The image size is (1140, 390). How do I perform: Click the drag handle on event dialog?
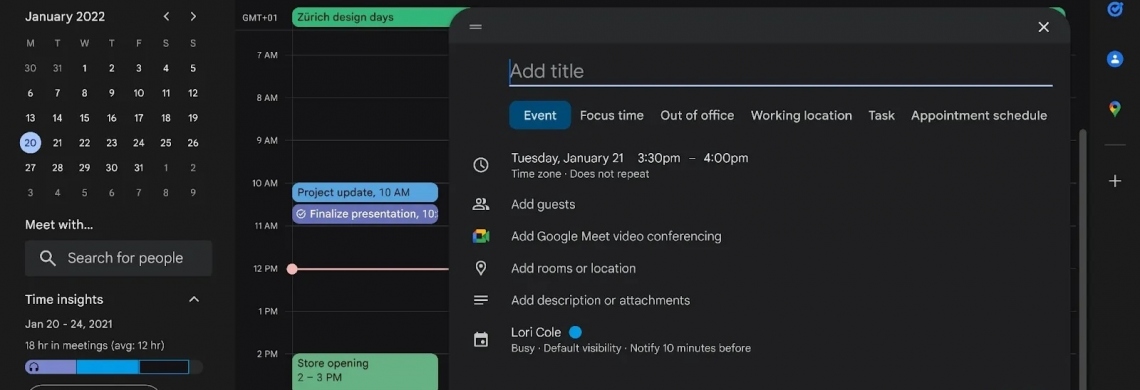475,27
